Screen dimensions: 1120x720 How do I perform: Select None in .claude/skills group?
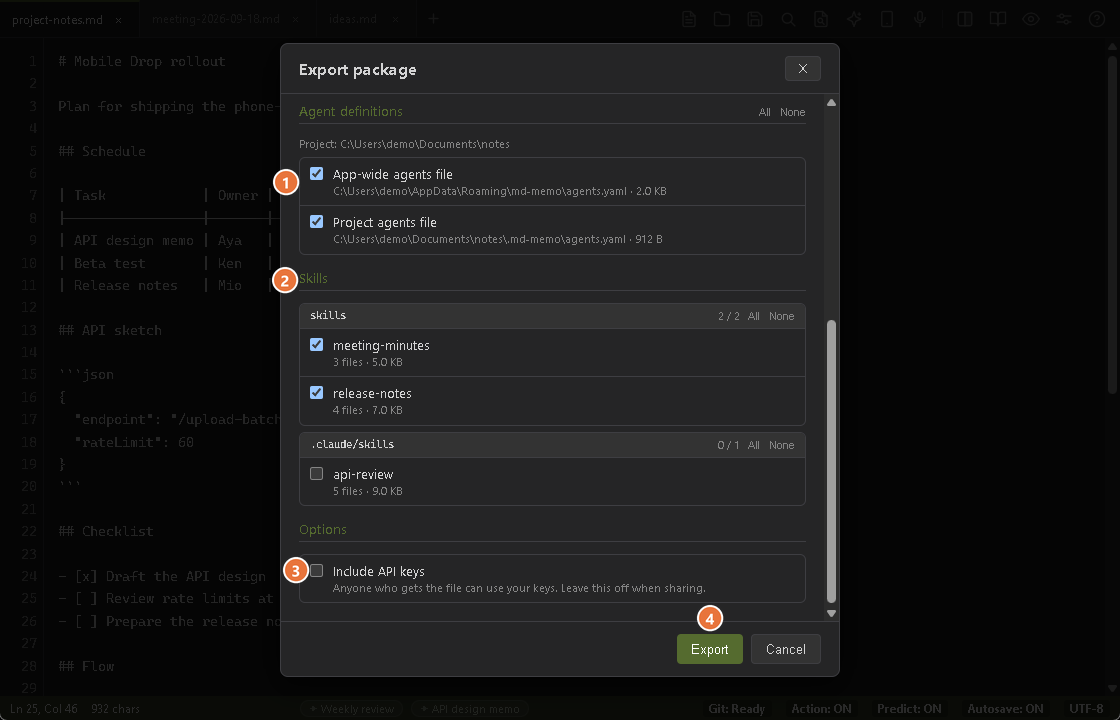[781, 445]
